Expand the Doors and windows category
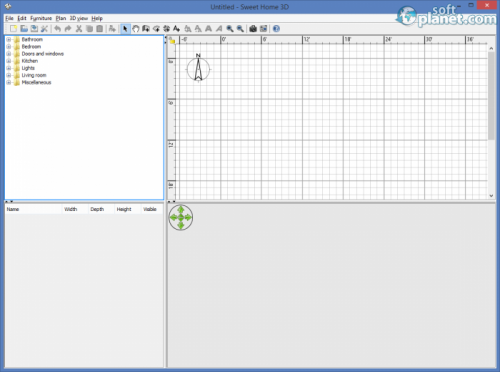Screen dimensions: 500x372 pyautogui.click(x=9, y=54)
